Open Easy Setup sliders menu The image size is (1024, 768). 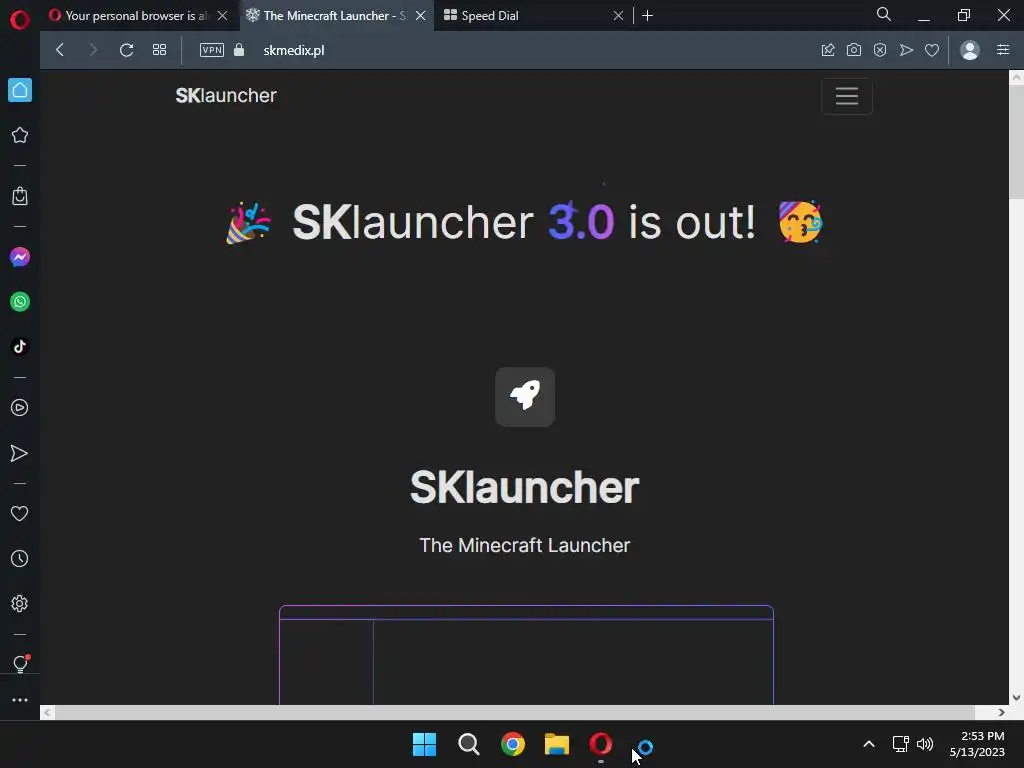pyautogui.click(x=1003, y=50)
